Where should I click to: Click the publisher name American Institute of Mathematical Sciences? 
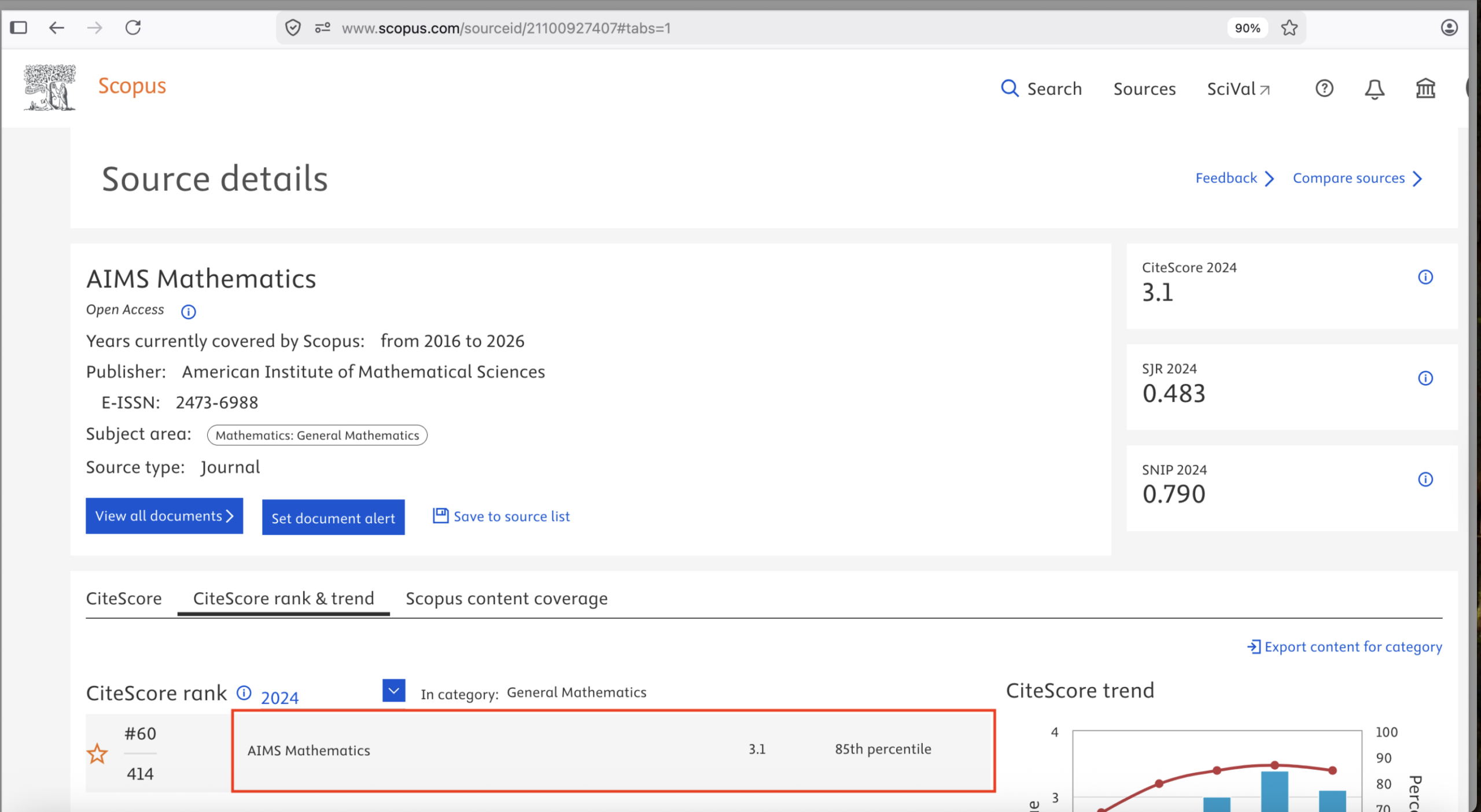(363, 372)
